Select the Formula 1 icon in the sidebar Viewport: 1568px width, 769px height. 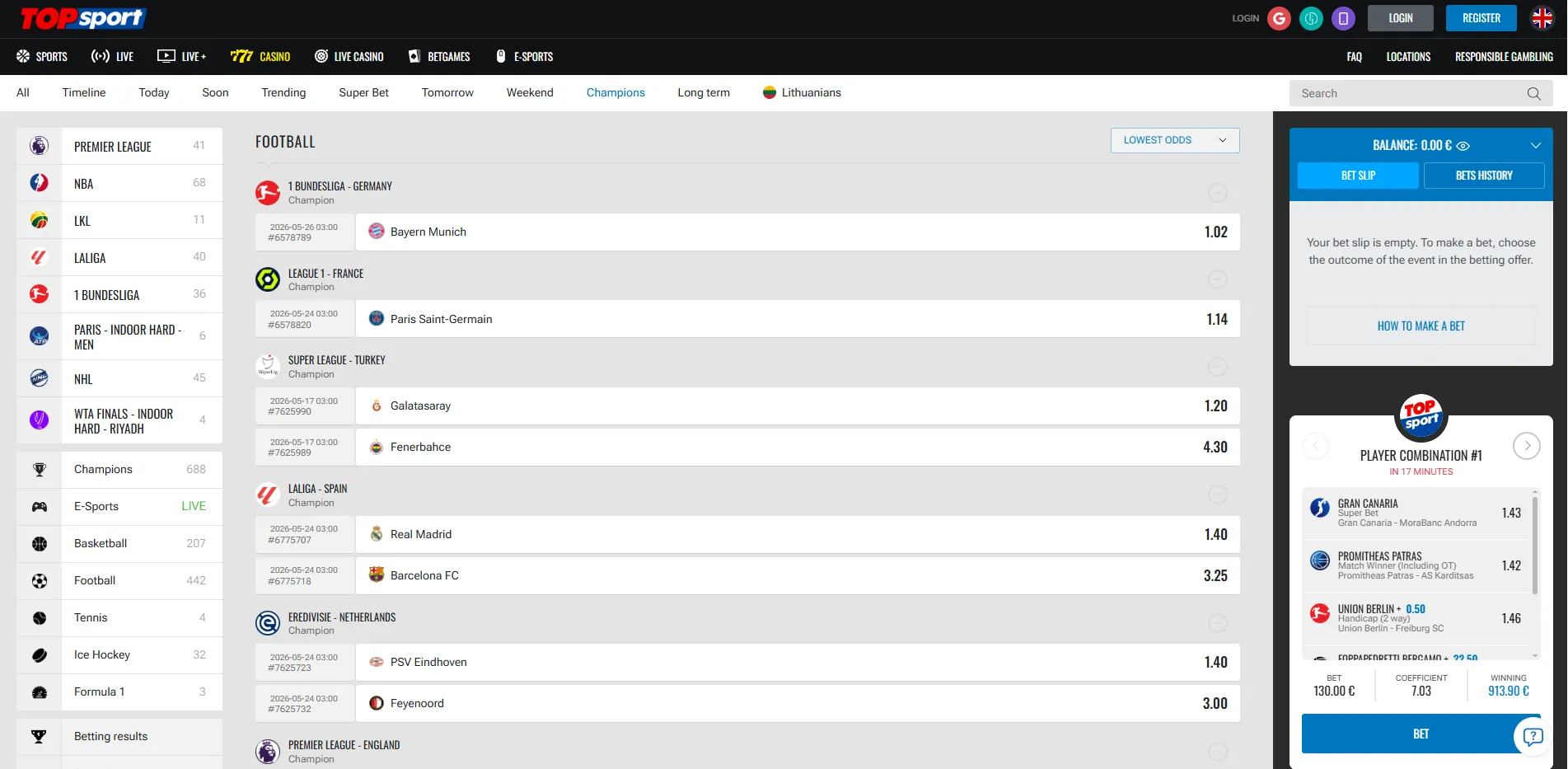[x=39, y=692]
